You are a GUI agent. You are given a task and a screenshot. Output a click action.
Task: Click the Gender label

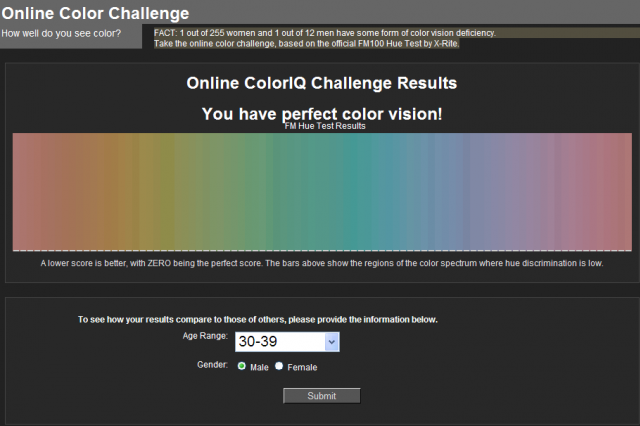coord(212,365)
